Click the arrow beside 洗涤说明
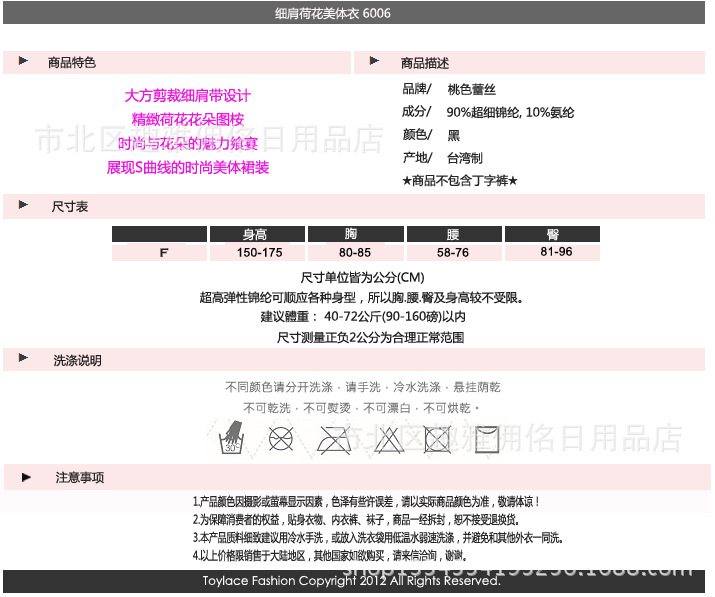715x597 pixels. [23, 359]
